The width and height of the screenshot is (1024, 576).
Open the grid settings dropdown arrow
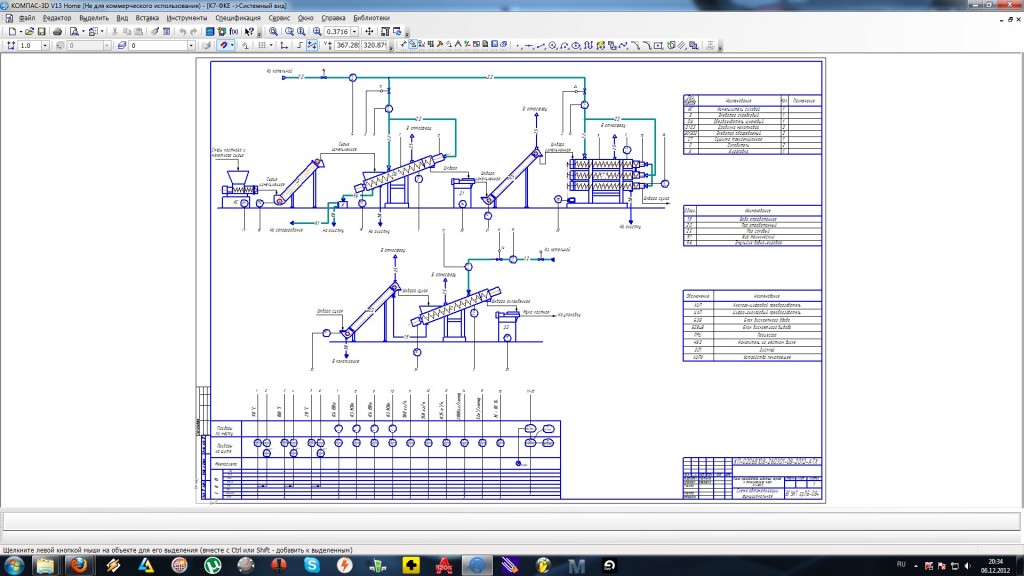tap(271, 46)
